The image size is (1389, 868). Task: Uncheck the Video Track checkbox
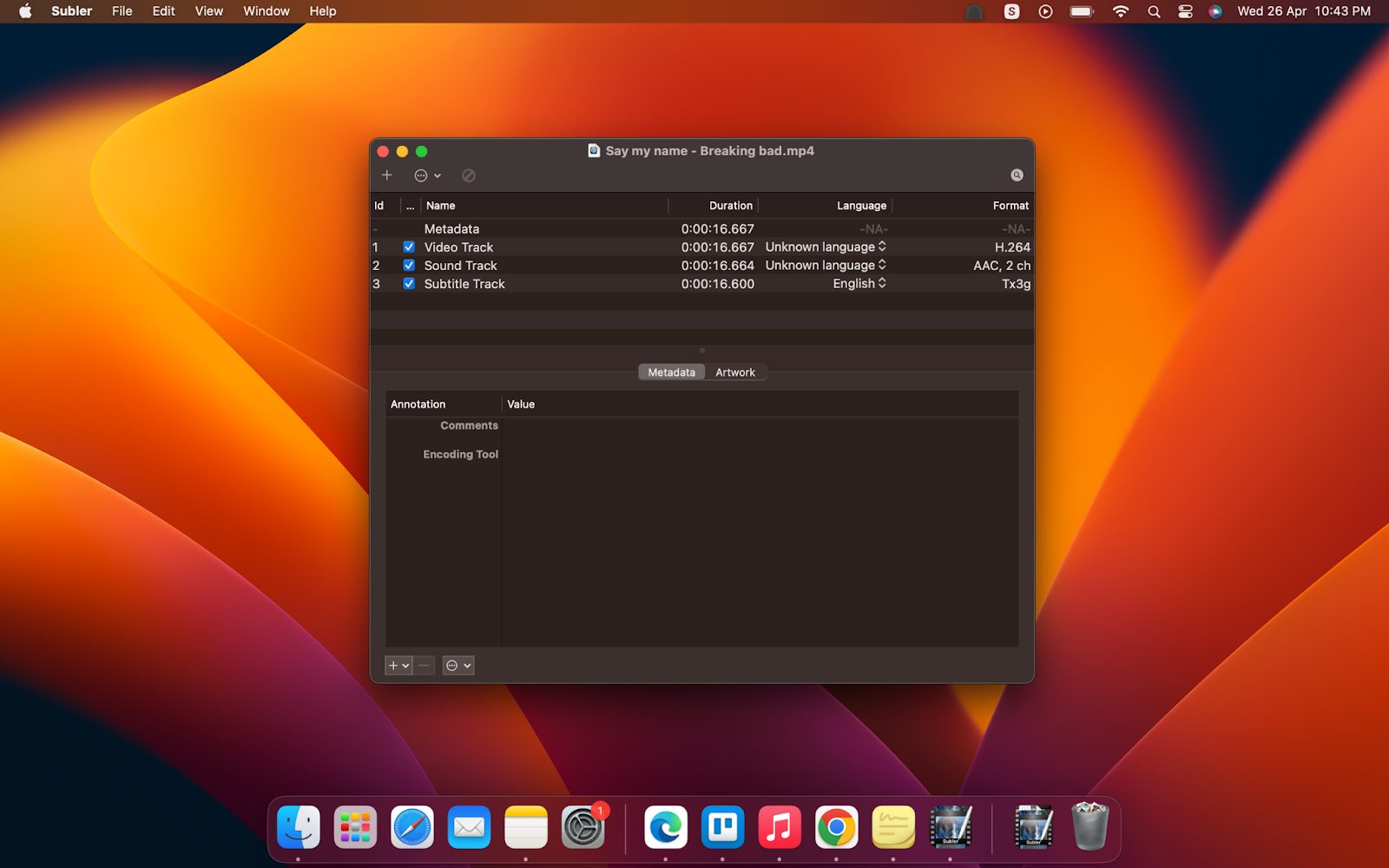(409, 247)
